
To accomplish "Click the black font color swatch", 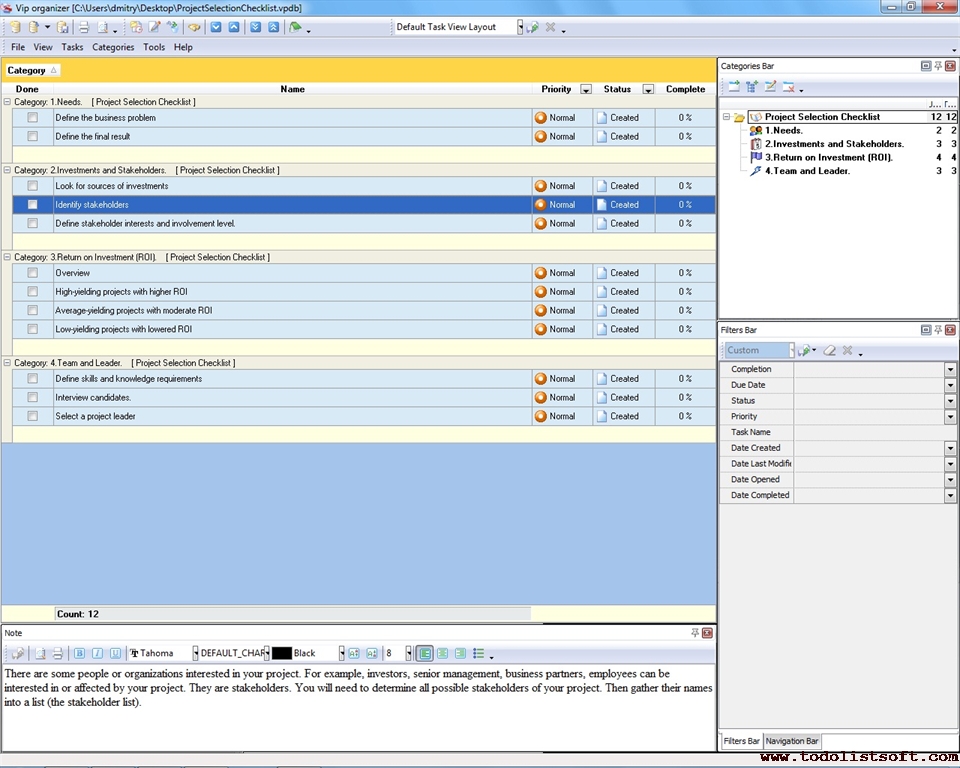I will [281, 653].
